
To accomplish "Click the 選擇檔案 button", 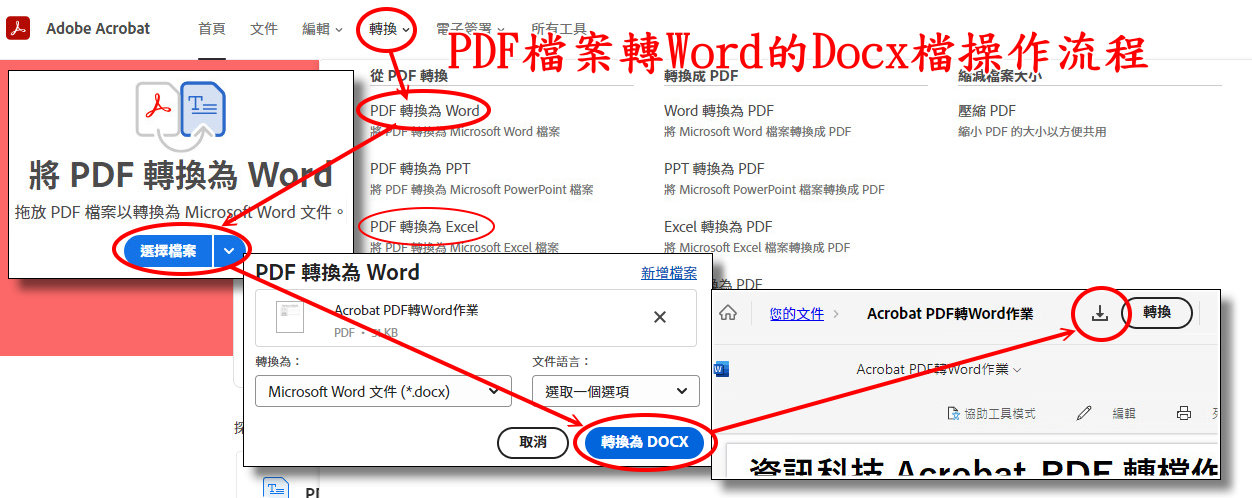I will coord(168,251).
